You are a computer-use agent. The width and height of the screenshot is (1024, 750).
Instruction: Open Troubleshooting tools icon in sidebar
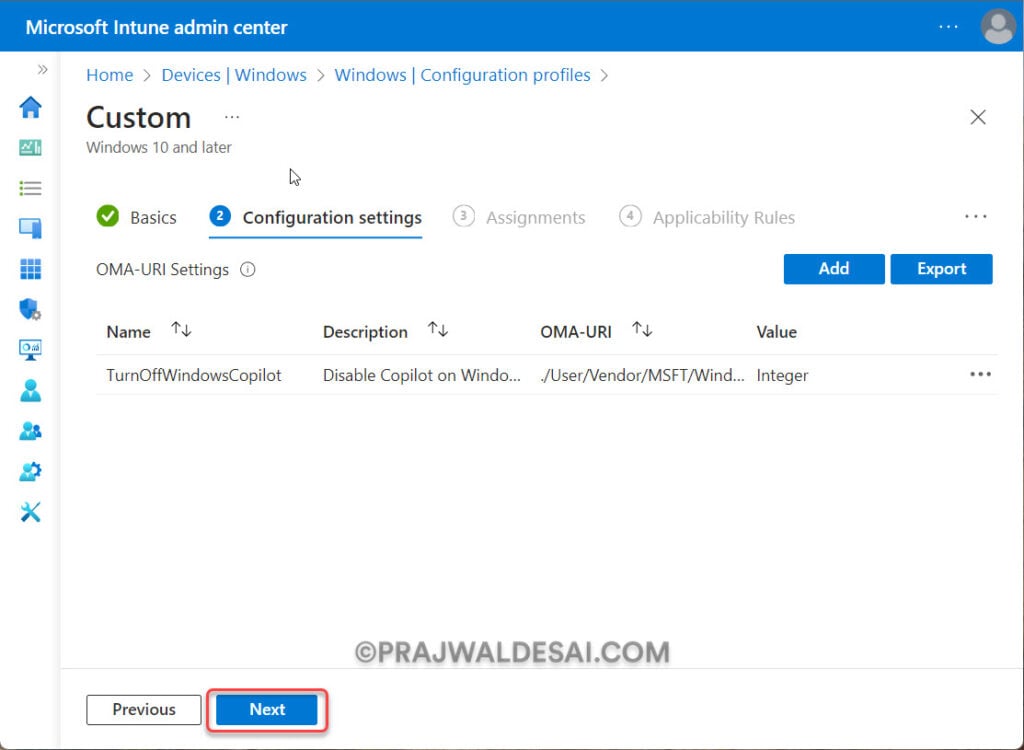pos(30,512)
